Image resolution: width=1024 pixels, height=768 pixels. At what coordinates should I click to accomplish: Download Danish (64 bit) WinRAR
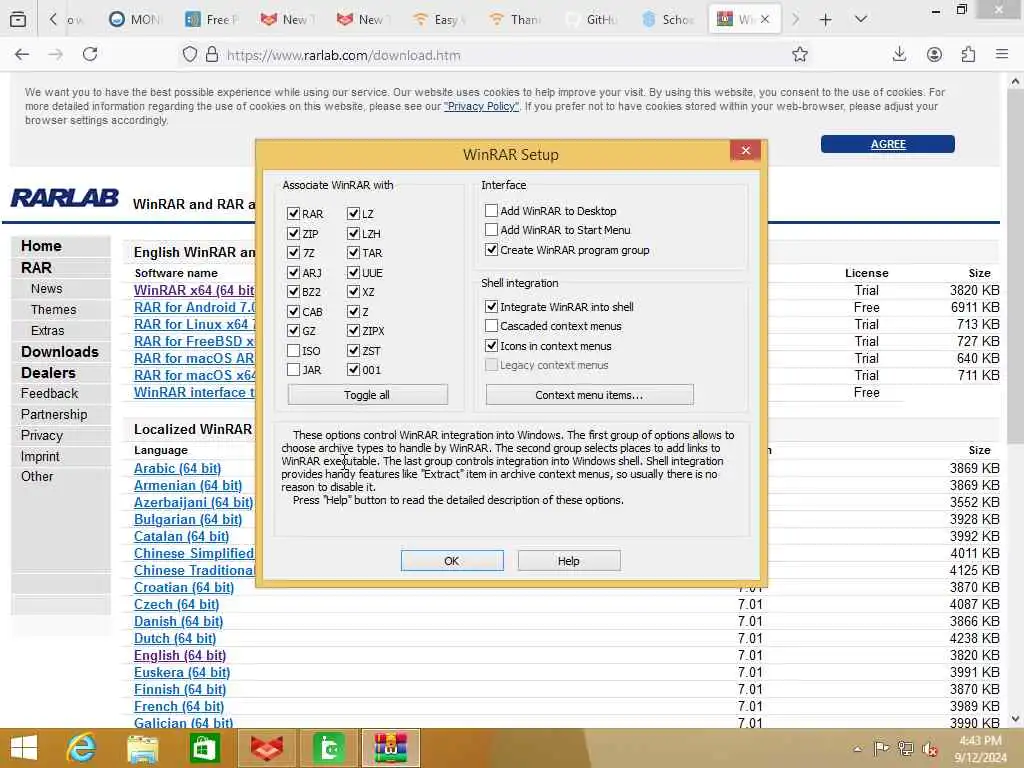click(178, 621)
